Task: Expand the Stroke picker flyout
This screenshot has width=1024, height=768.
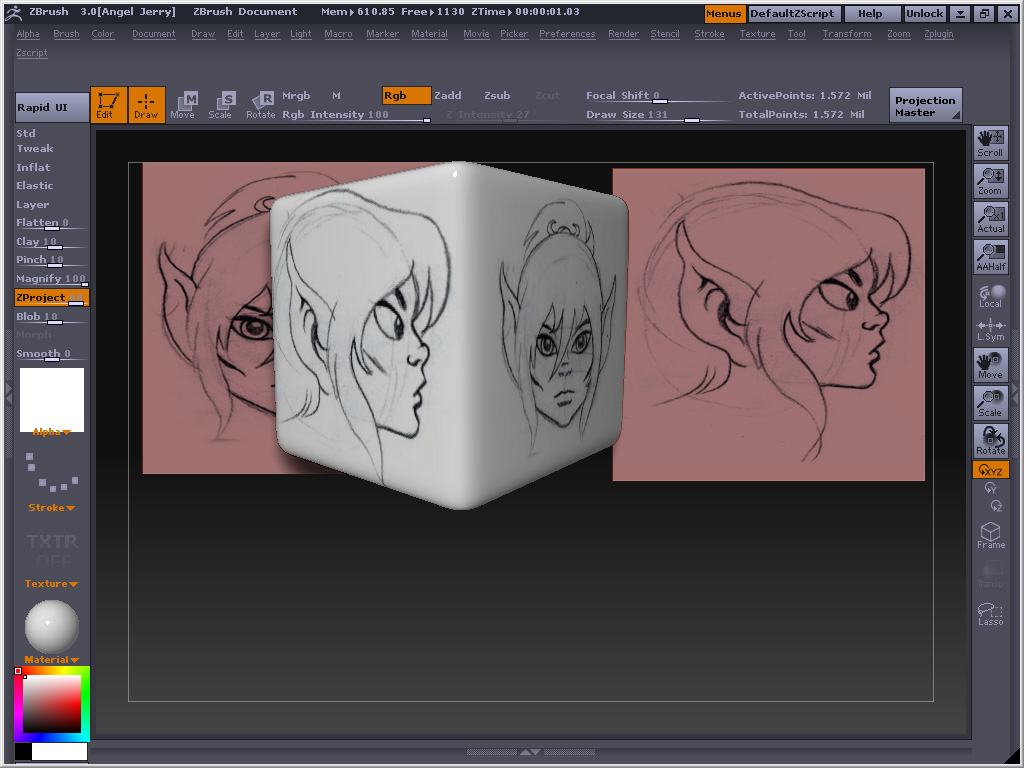Action: [x=50, y=507]
